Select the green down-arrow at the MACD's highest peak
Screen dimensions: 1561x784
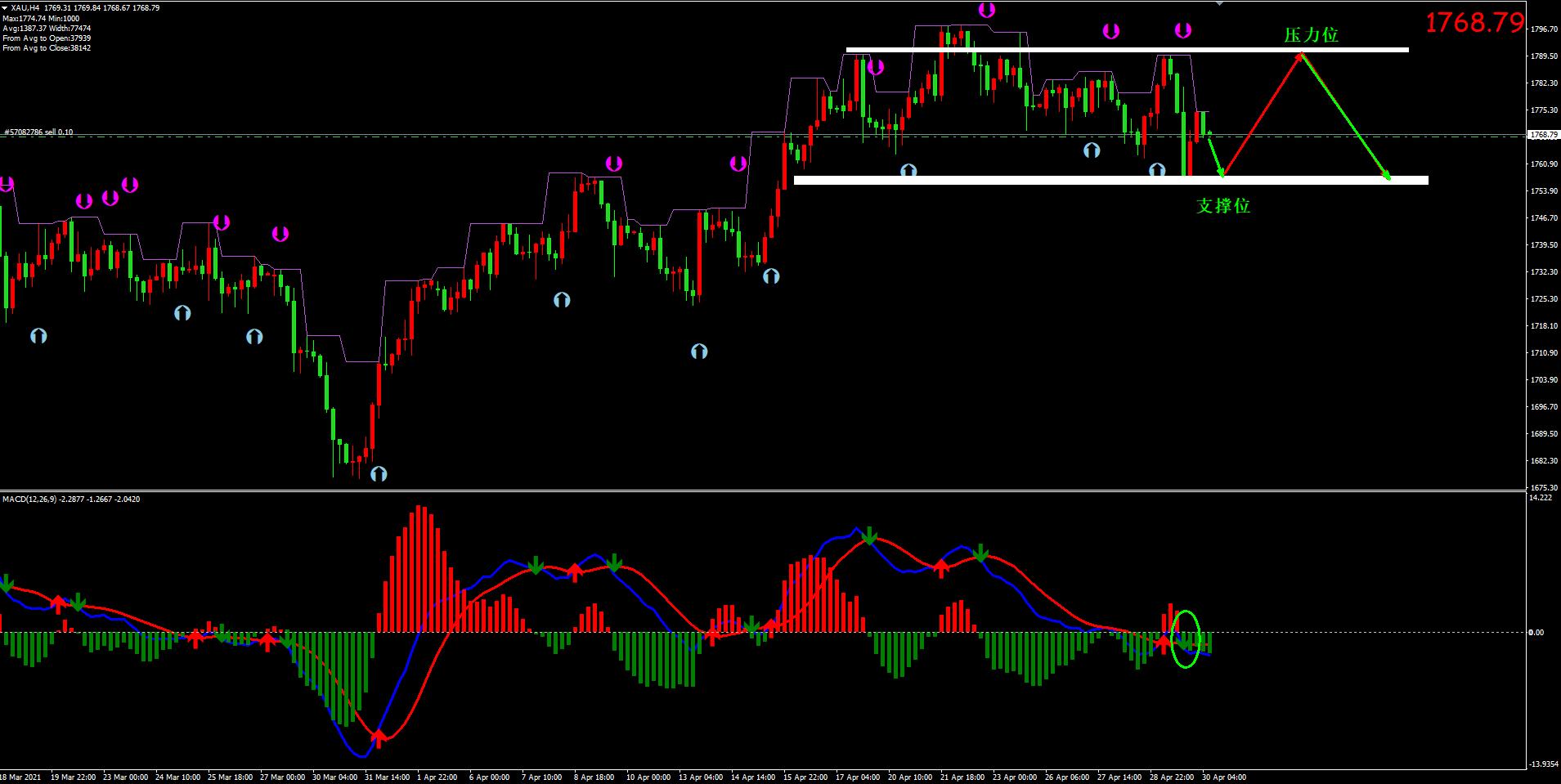coord(868,536)
